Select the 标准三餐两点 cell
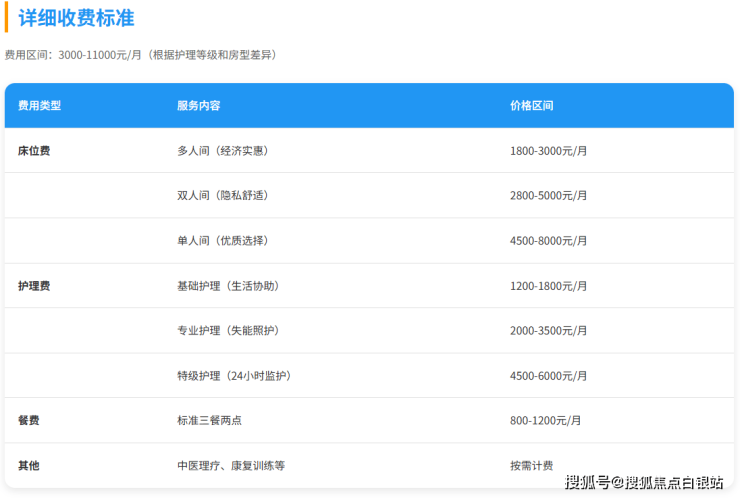Viewport: 740px width, 498px height. click(x=208, y=421)
